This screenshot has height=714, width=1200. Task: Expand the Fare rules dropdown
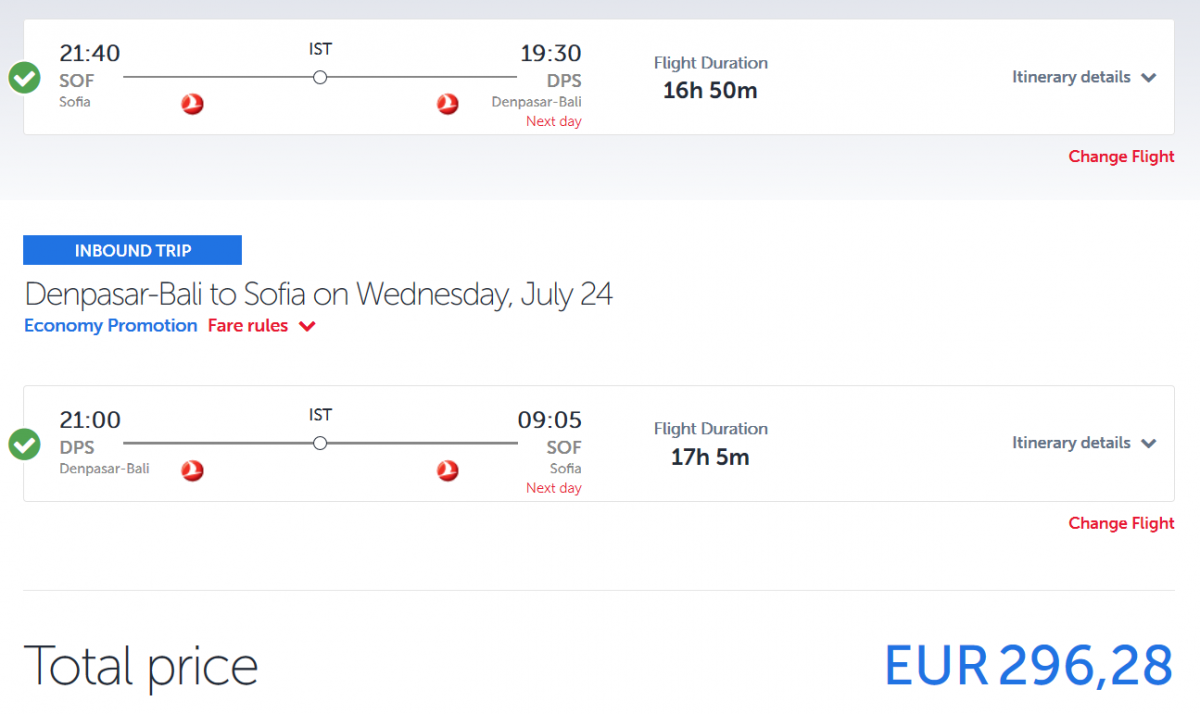point(262,326)
